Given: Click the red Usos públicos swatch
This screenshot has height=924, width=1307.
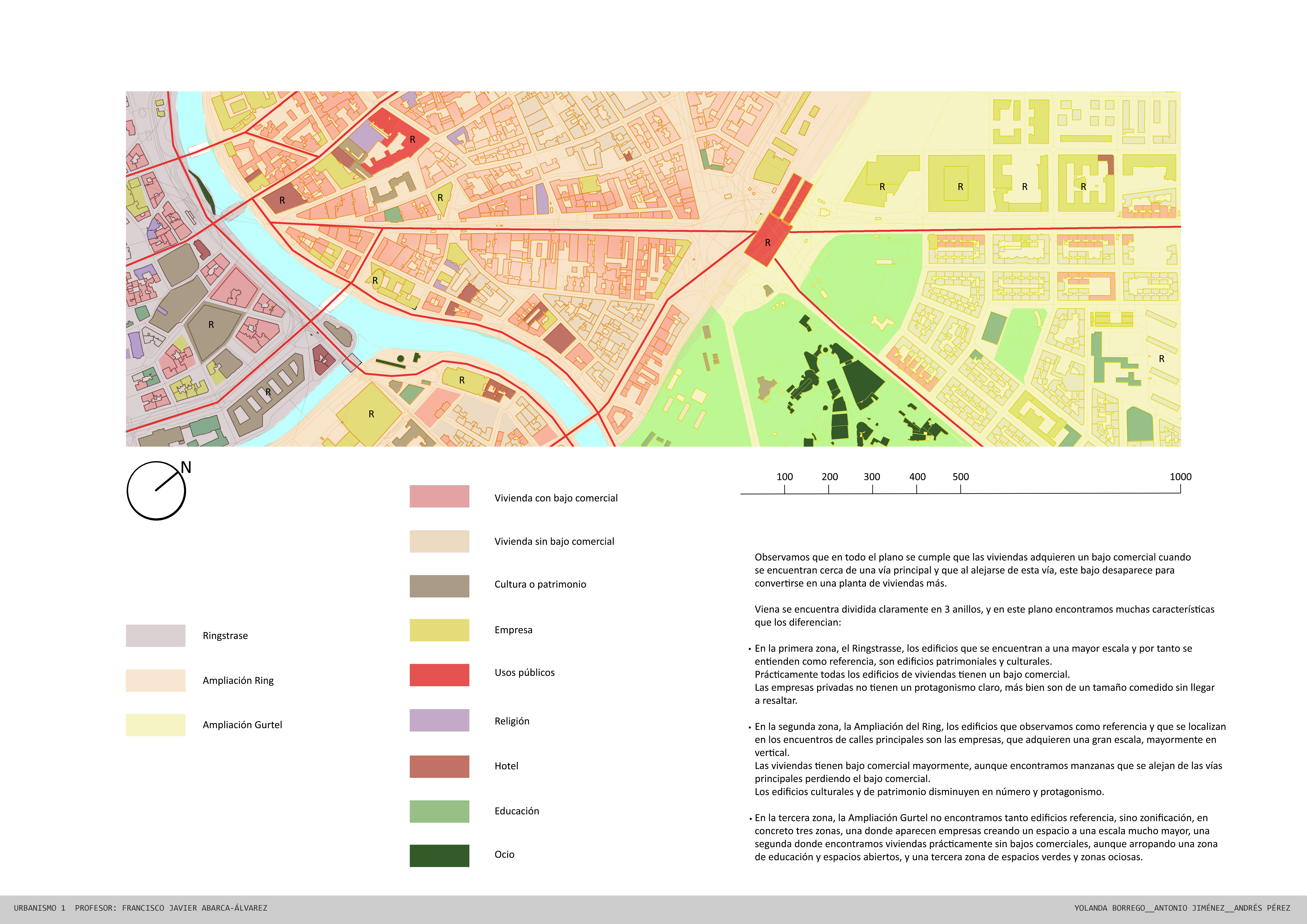Looking at the screenshot, I should click(439, 675).
